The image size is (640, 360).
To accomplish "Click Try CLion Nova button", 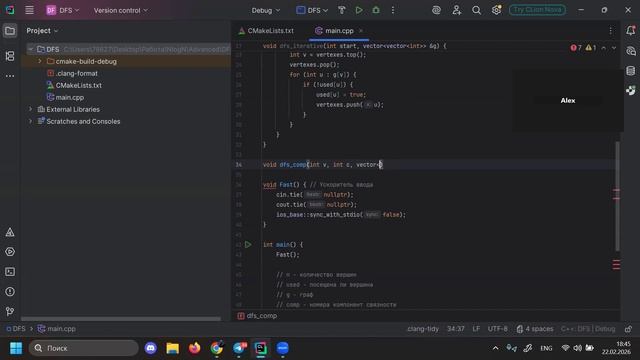I will click(x=537, y=10).
